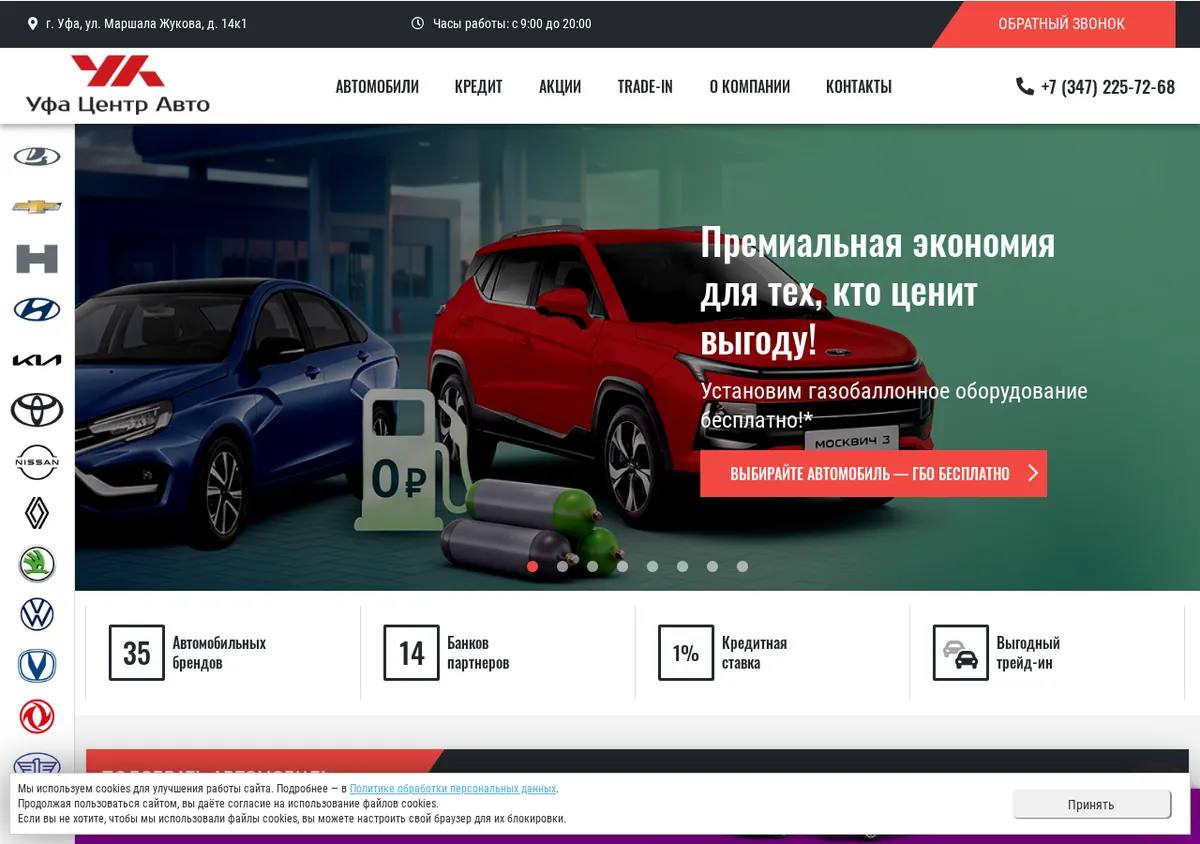Open the Lada brand logo in sidebar
This screenshot has height=844, width=1200.
tap(37, 156)
